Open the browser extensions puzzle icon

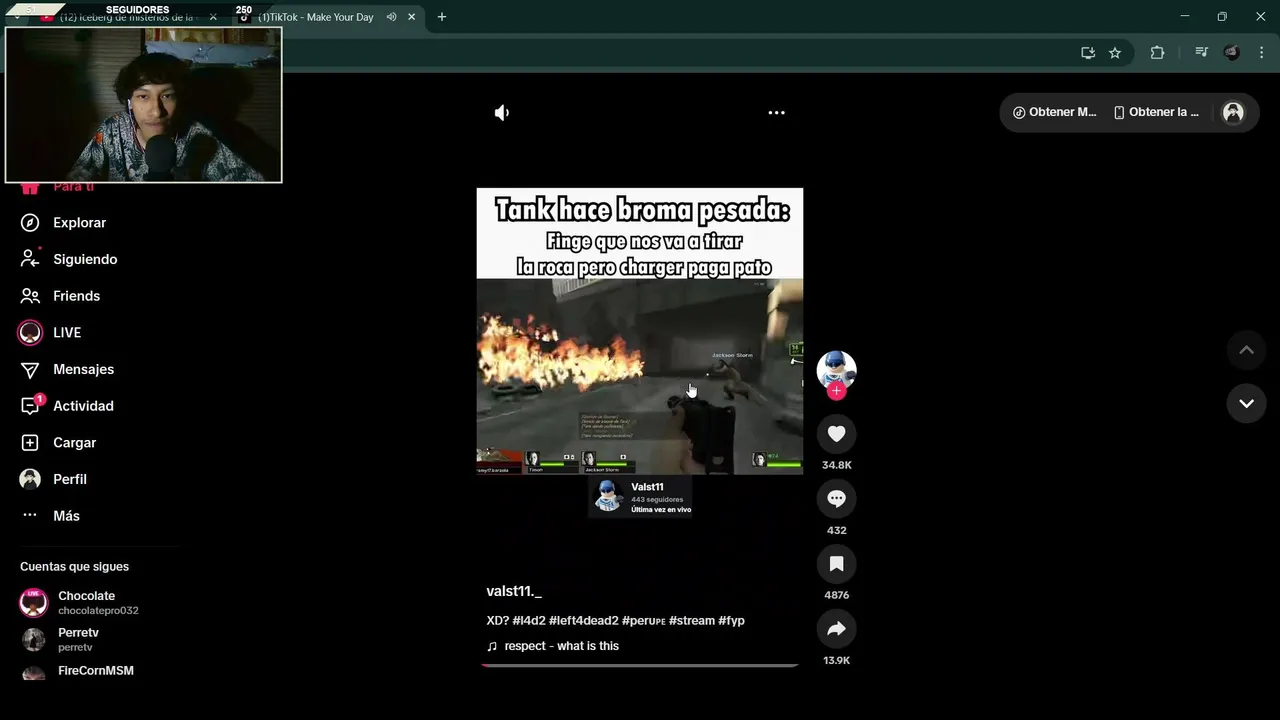(1157, 53)
